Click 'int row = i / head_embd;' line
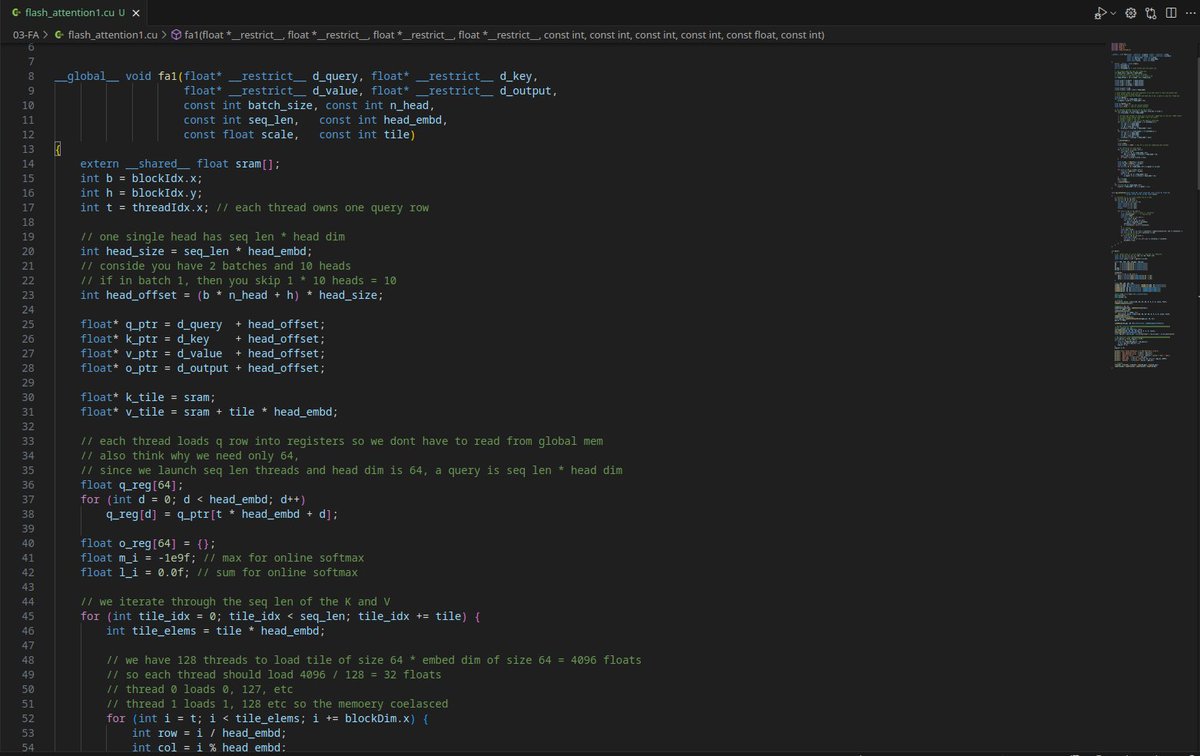This screenshot has width=1200, height=756. 210,733
